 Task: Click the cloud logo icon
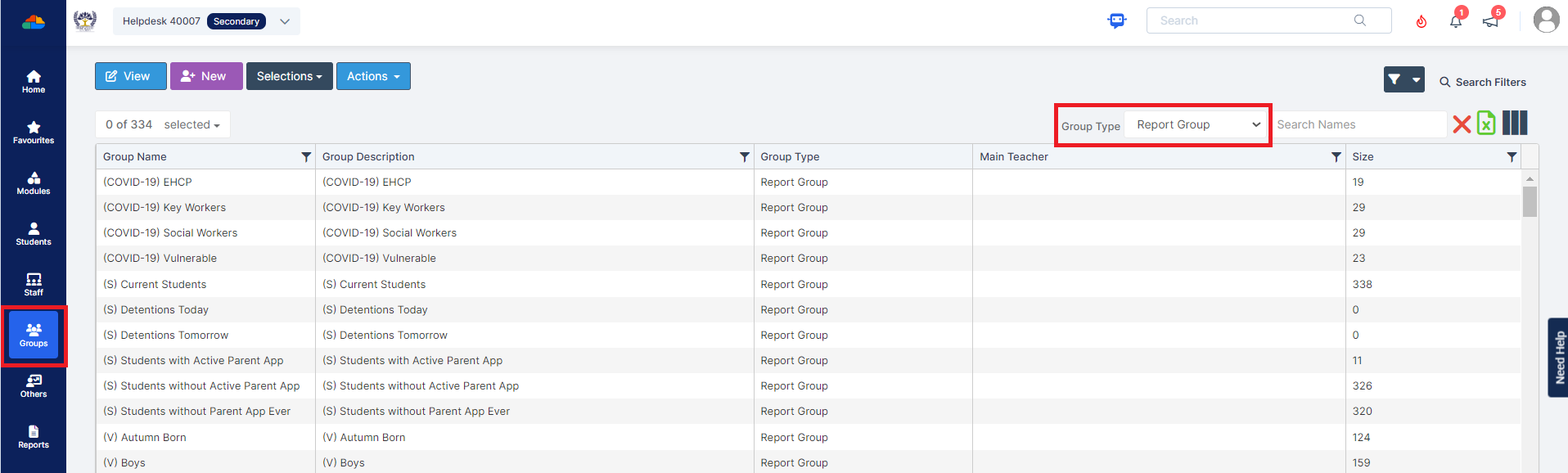tap(34, 22)
